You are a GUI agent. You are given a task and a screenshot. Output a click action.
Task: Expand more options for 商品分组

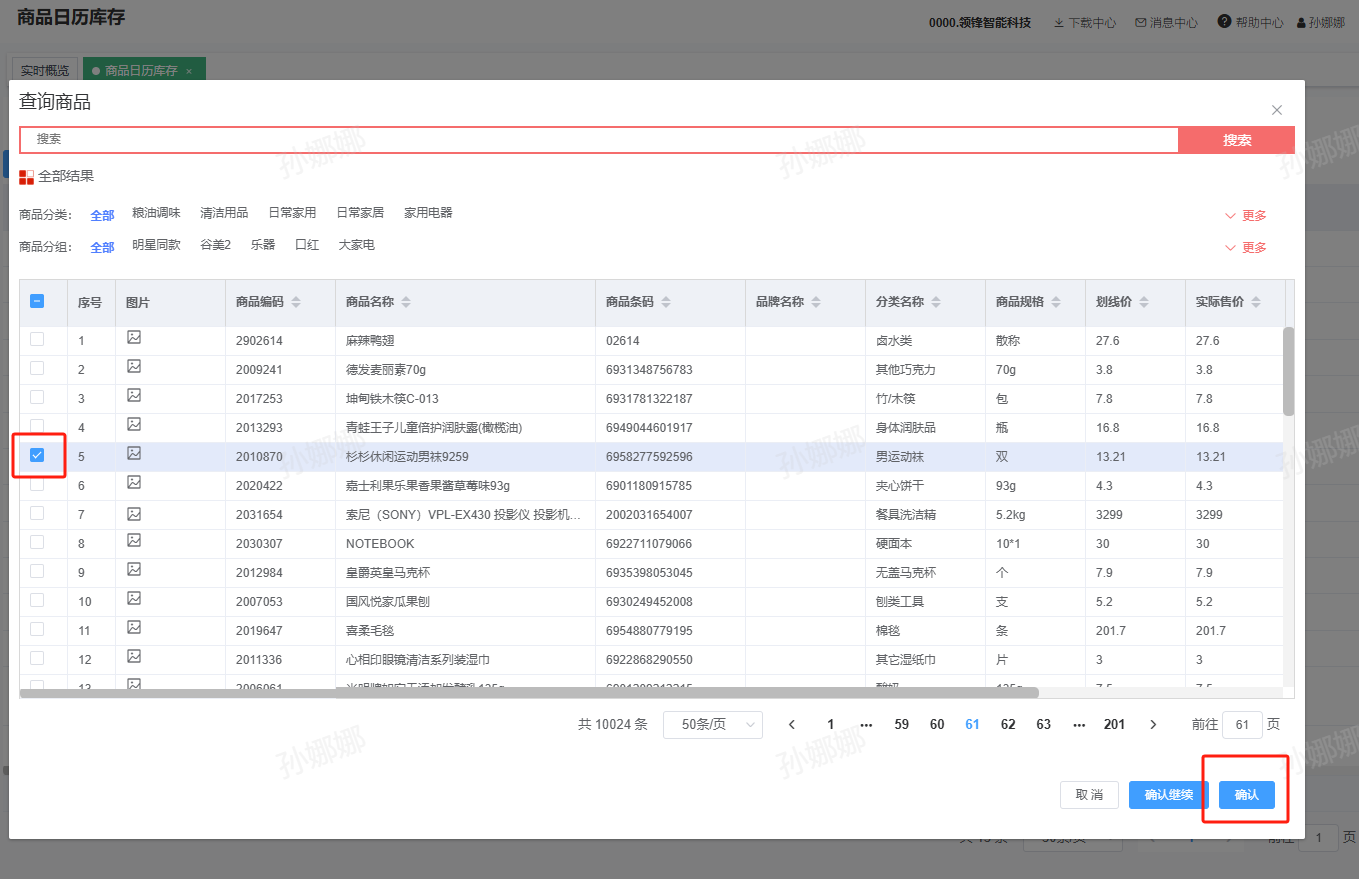(1245, 248)
